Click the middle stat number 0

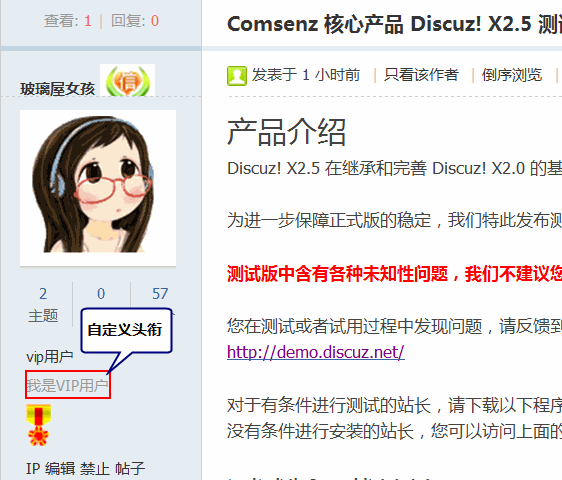(101, 294)
